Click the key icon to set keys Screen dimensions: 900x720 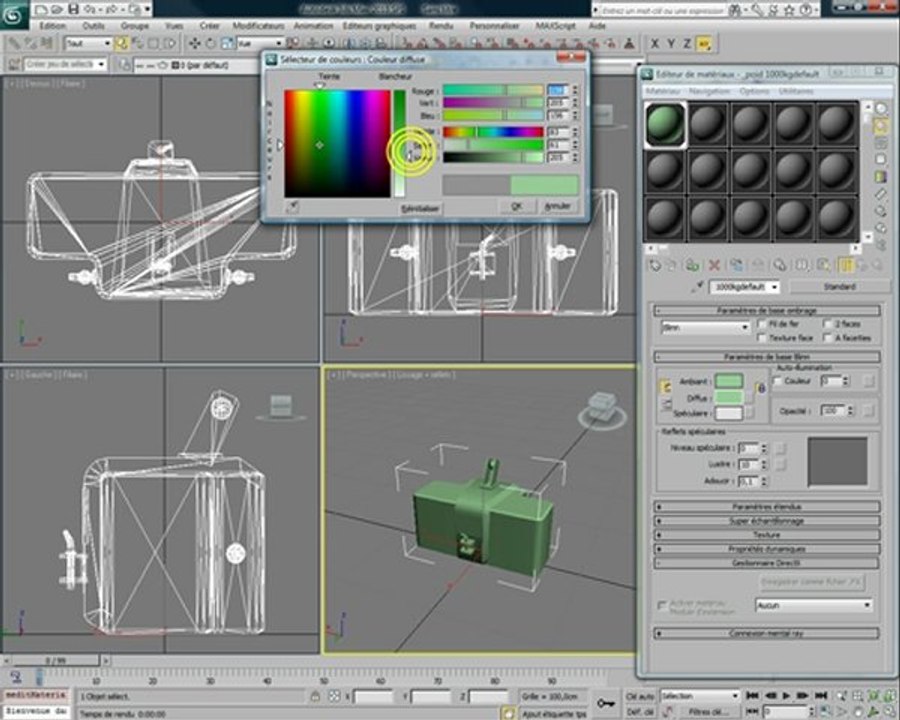coord(606,703)
